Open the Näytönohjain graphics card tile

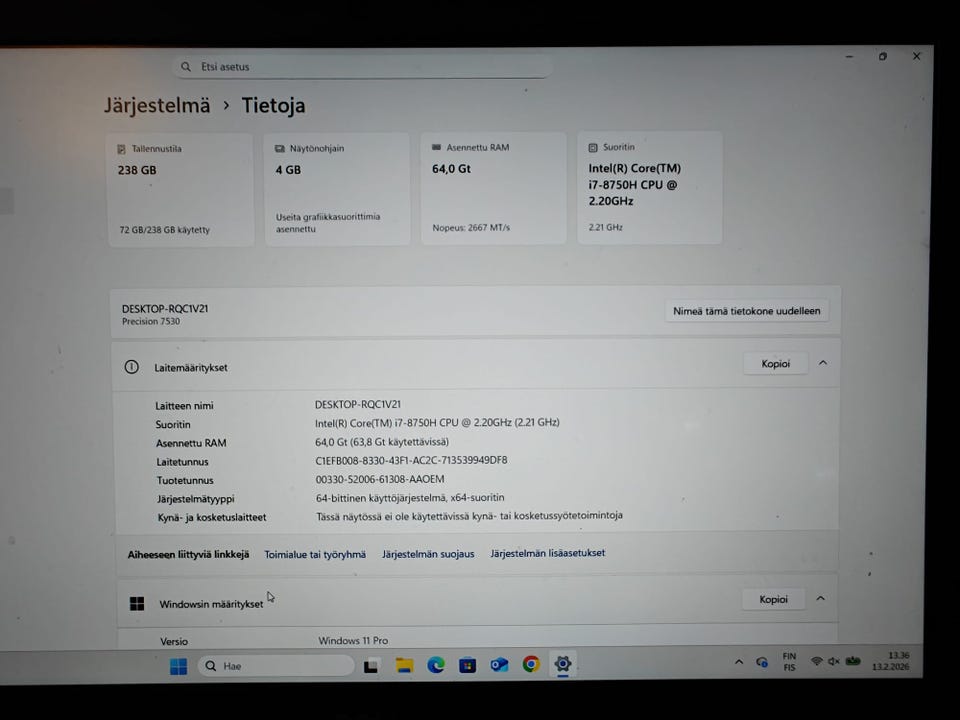(337, 189)
